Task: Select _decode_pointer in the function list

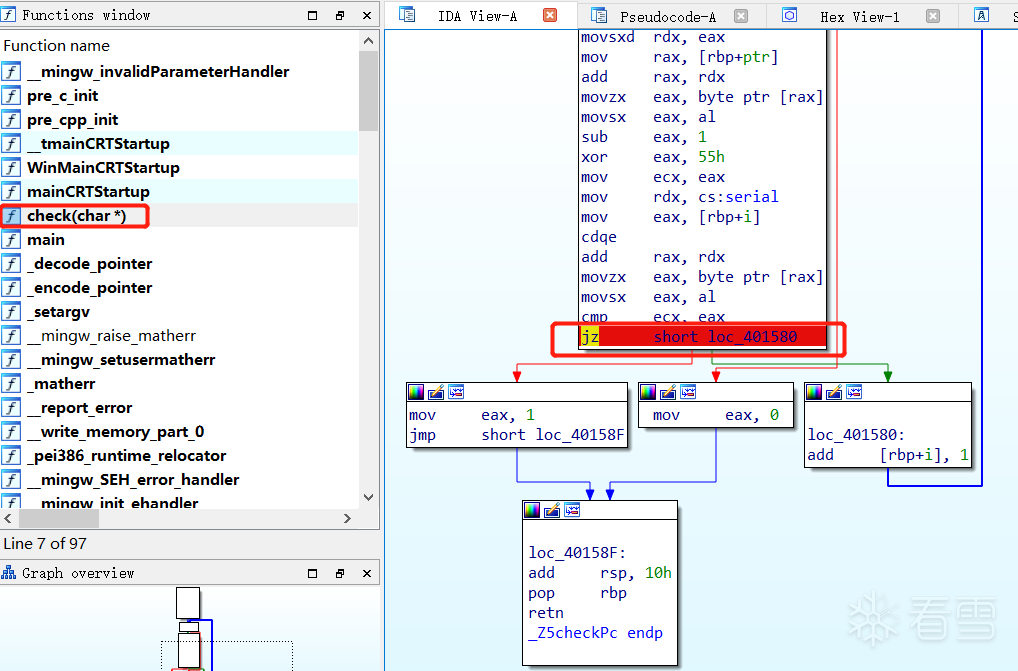Action: pos(179,264)
